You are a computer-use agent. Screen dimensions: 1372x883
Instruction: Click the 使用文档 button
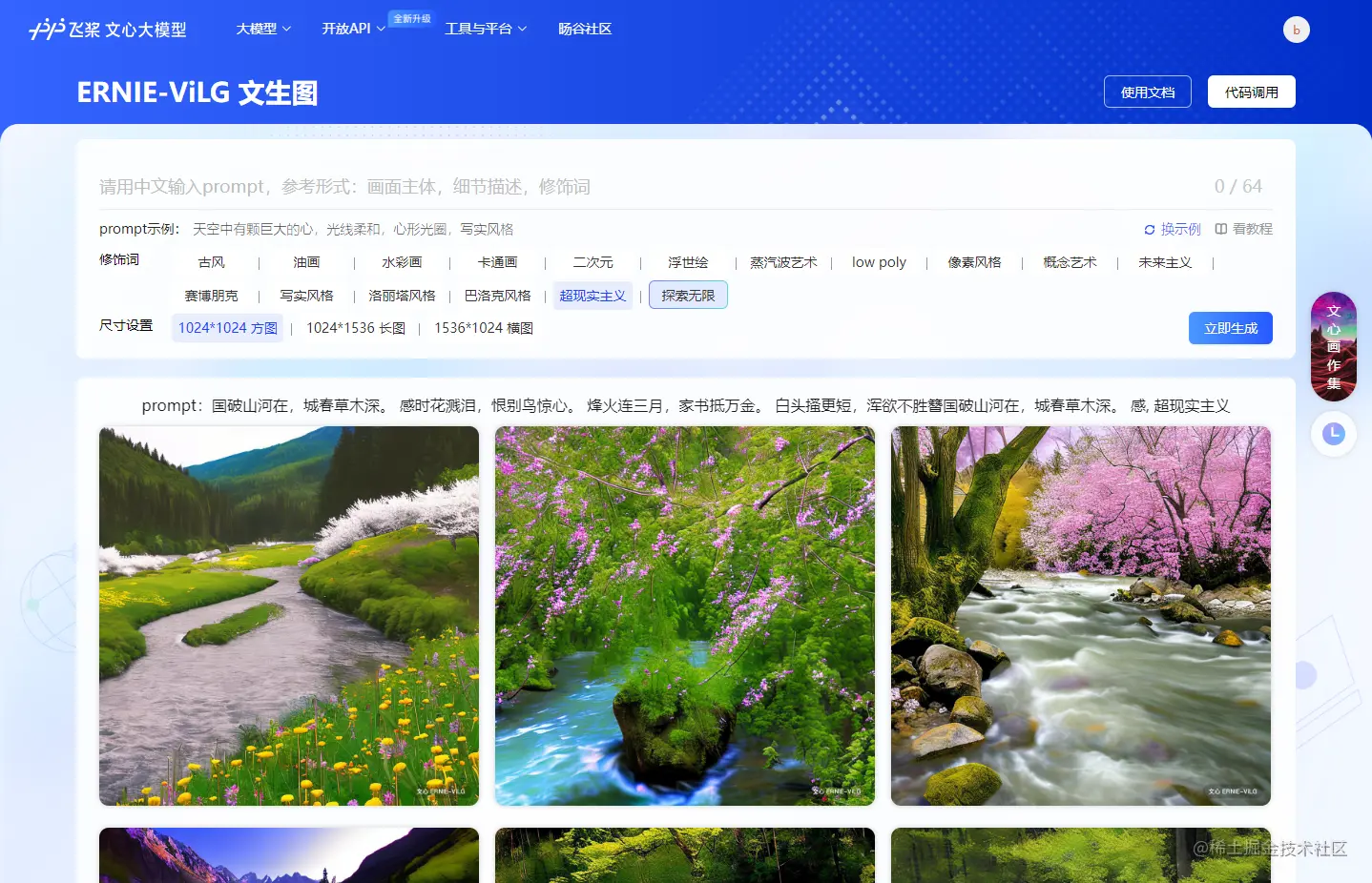(x=1148, y=92)
